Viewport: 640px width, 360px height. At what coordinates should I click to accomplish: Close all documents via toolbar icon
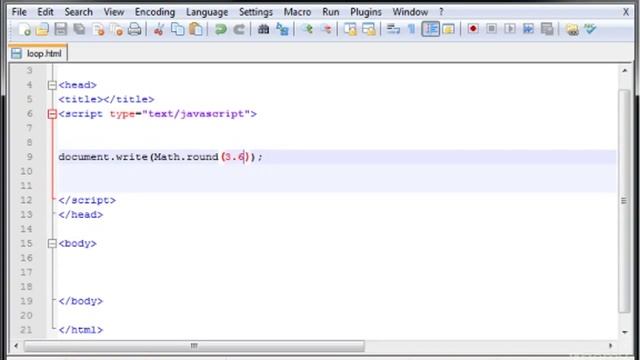116,29
